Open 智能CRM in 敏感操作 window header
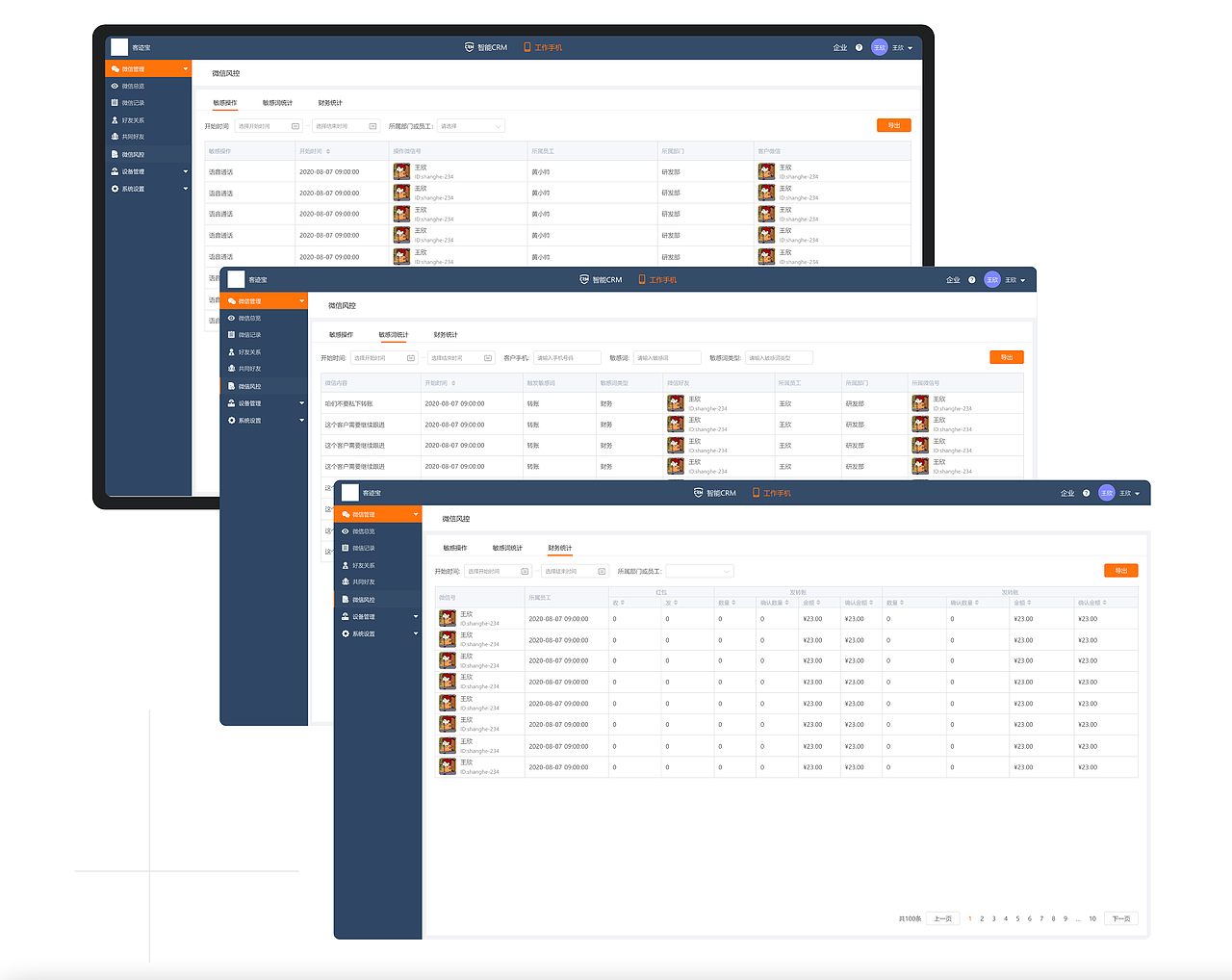Screen dimensions: 1232x980 point(486,47)
